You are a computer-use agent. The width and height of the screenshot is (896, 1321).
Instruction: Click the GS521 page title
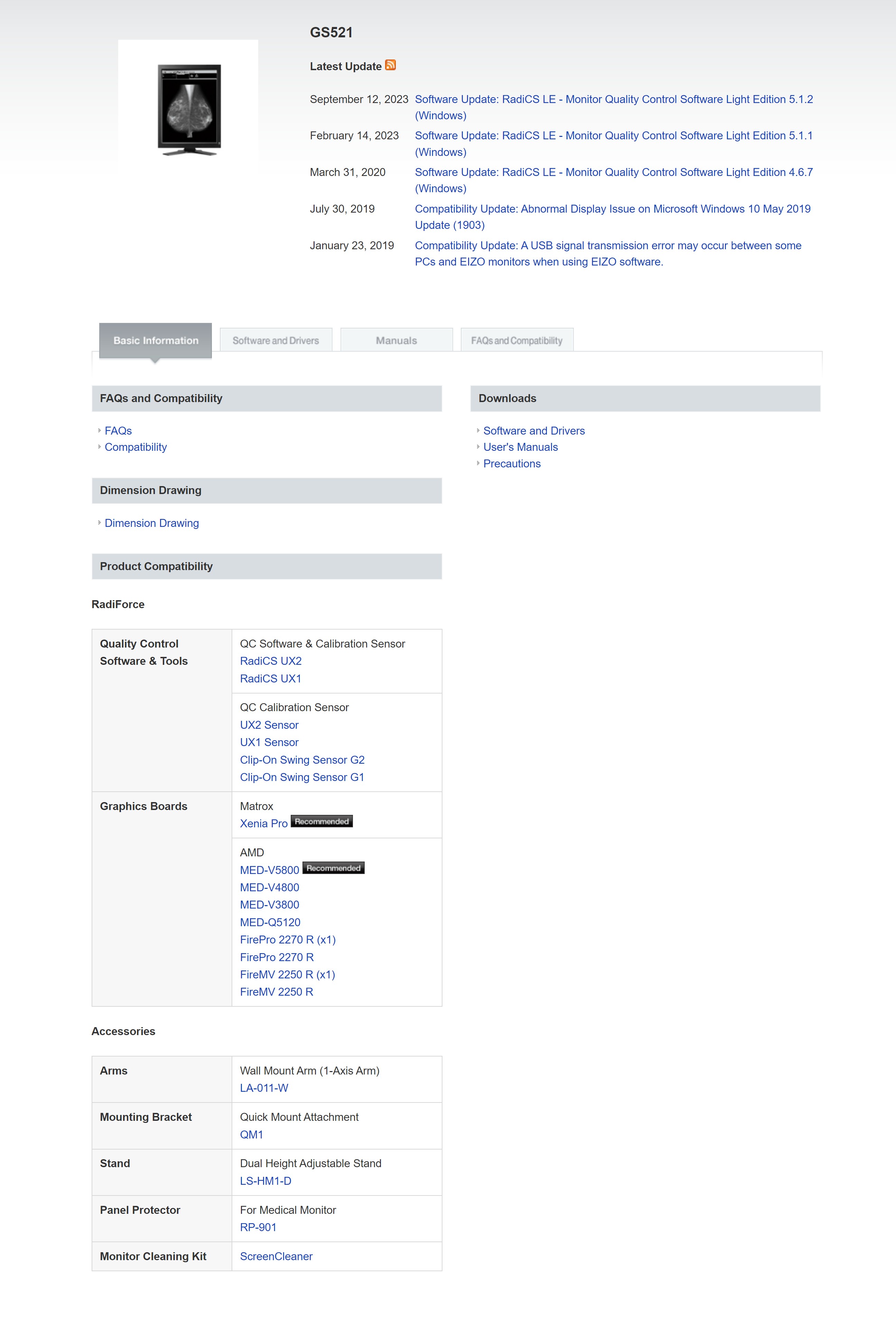(331, 32)
